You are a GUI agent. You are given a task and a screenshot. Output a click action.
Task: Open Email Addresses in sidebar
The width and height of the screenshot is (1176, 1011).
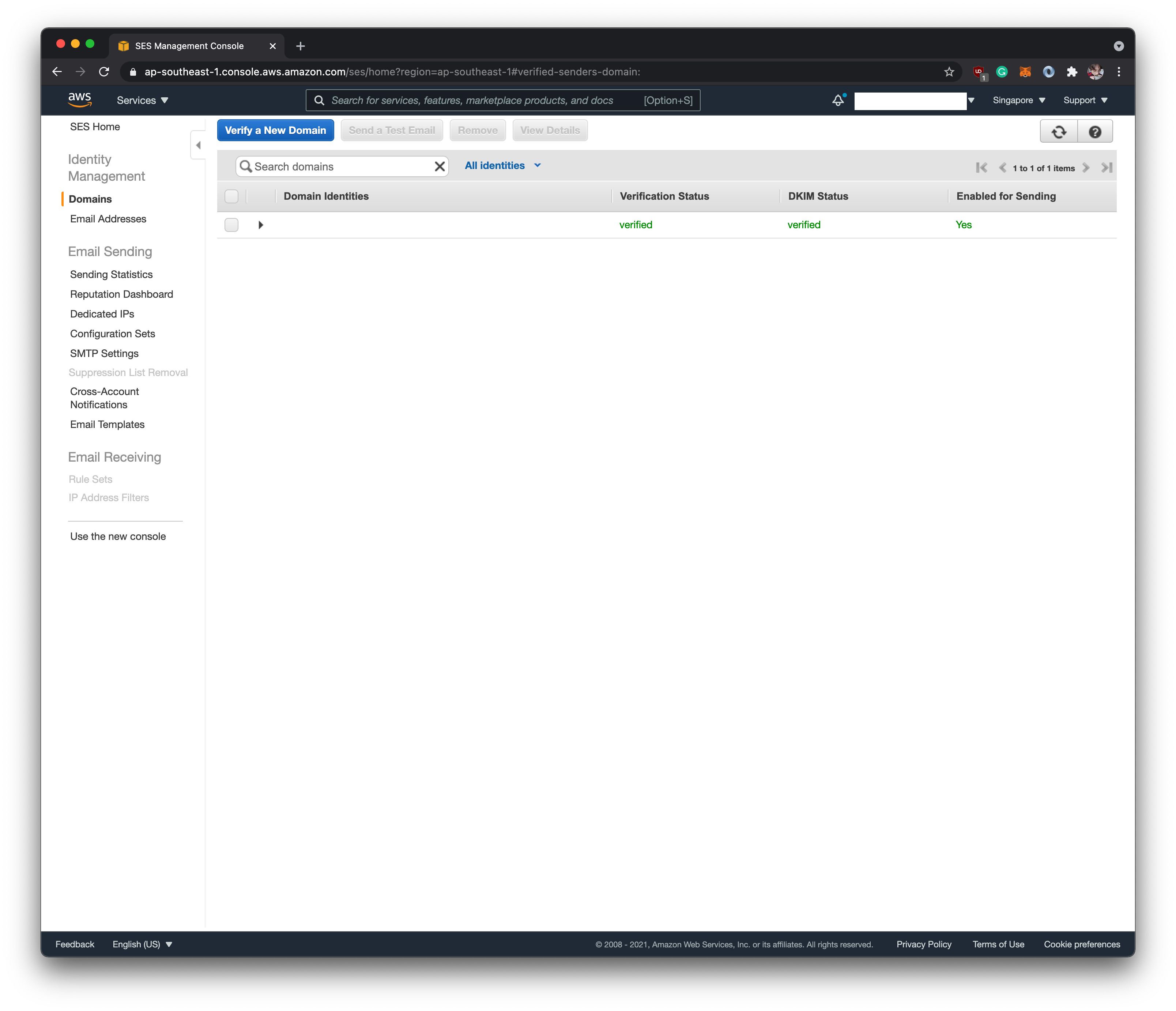coord(108,218)
